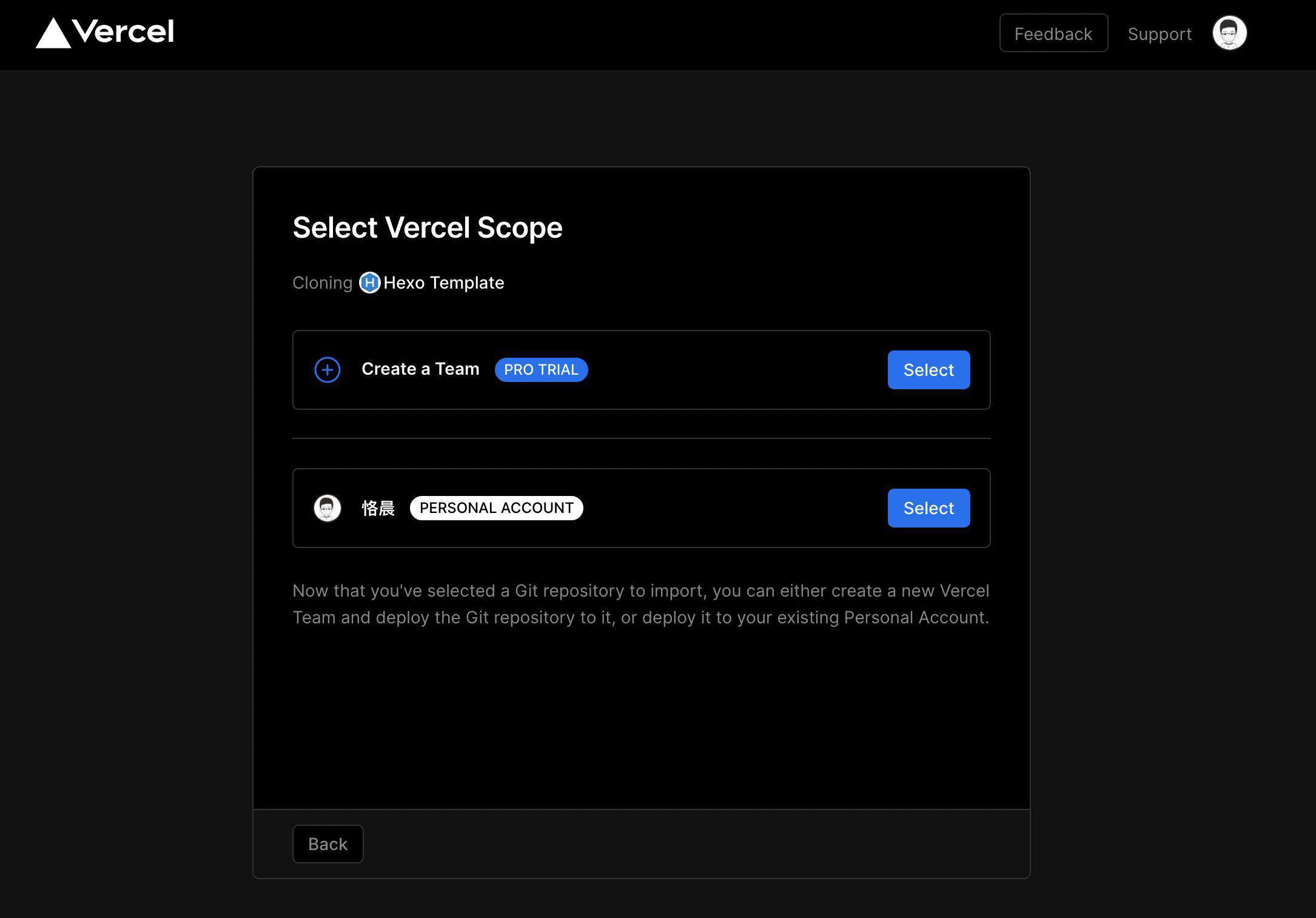This screenshot has width=1316, height=918.
Task: Open user avatar menu in header
Action: 1229,33
